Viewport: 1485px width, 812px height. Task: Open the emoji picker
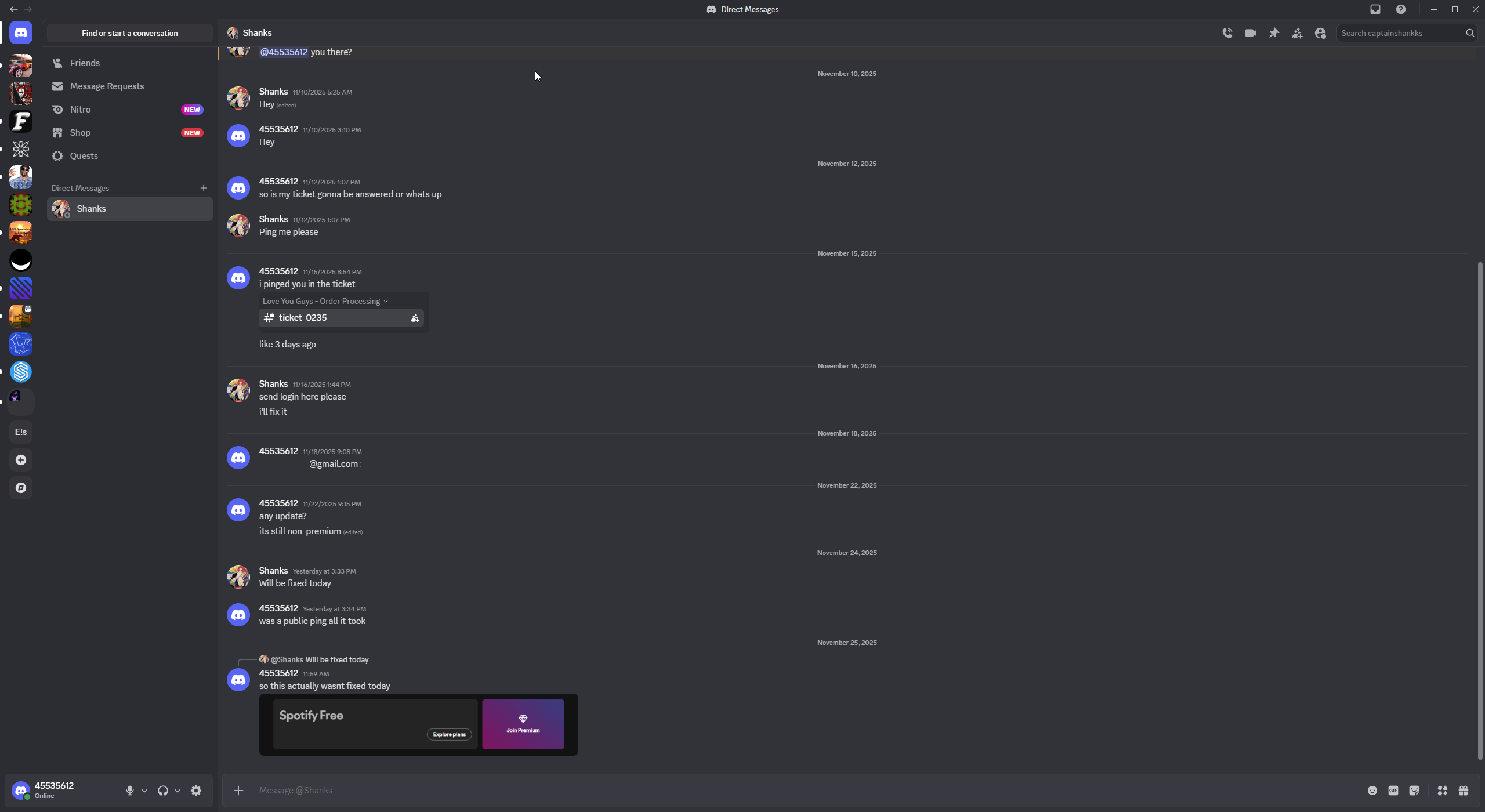1372,791
